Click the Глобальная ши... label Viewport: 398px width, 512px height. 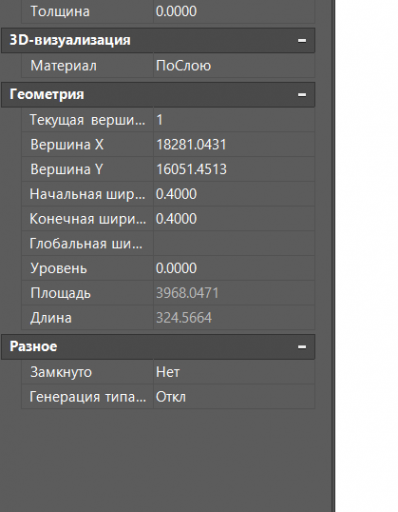(x=86, y=244)
